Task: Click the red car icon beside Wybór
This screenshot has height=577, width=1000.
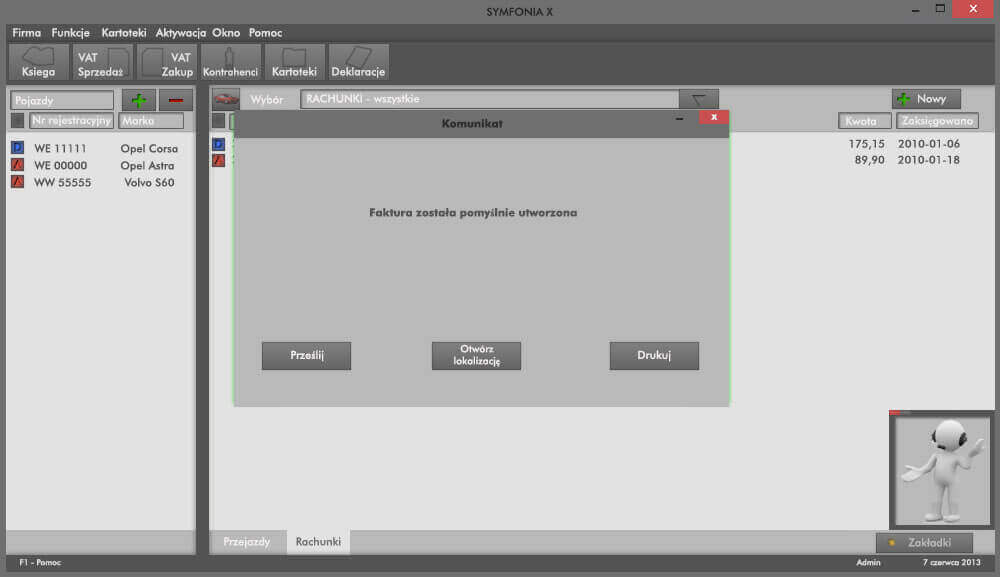Action: click(227, 99)
